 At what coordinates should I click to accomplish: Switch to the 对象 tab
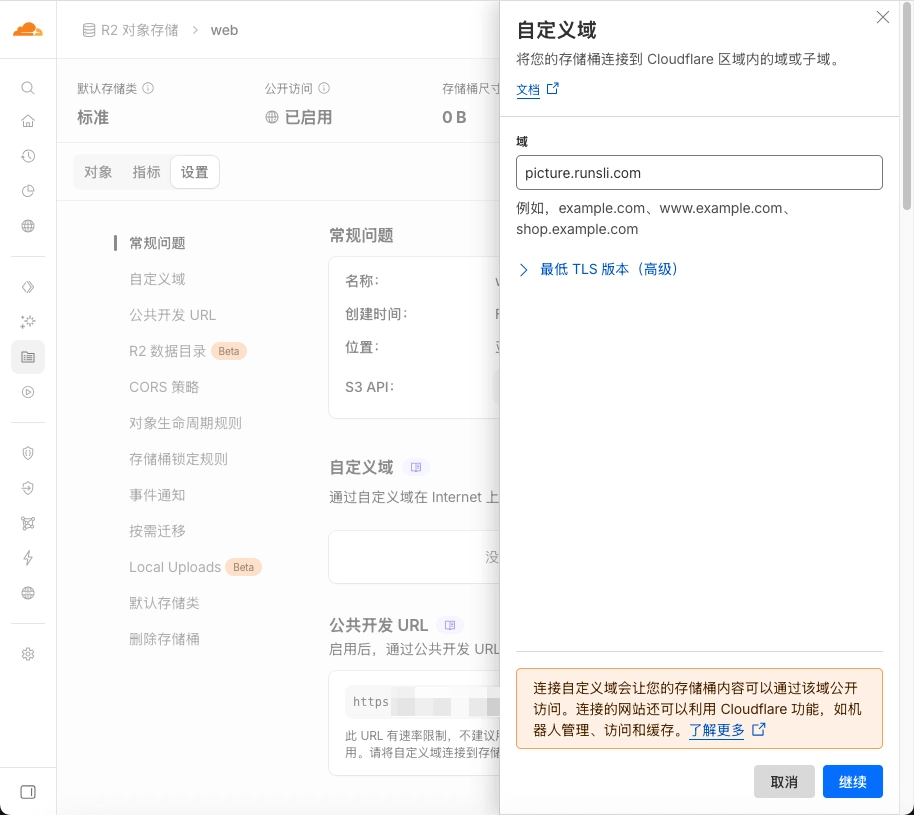[x=98, y=172]
